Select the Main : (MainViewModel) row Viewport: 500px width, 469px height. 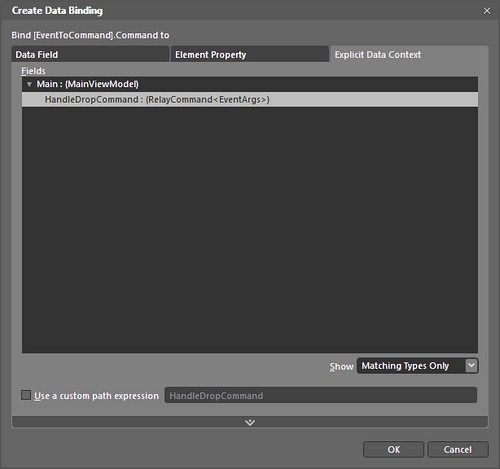250,84
